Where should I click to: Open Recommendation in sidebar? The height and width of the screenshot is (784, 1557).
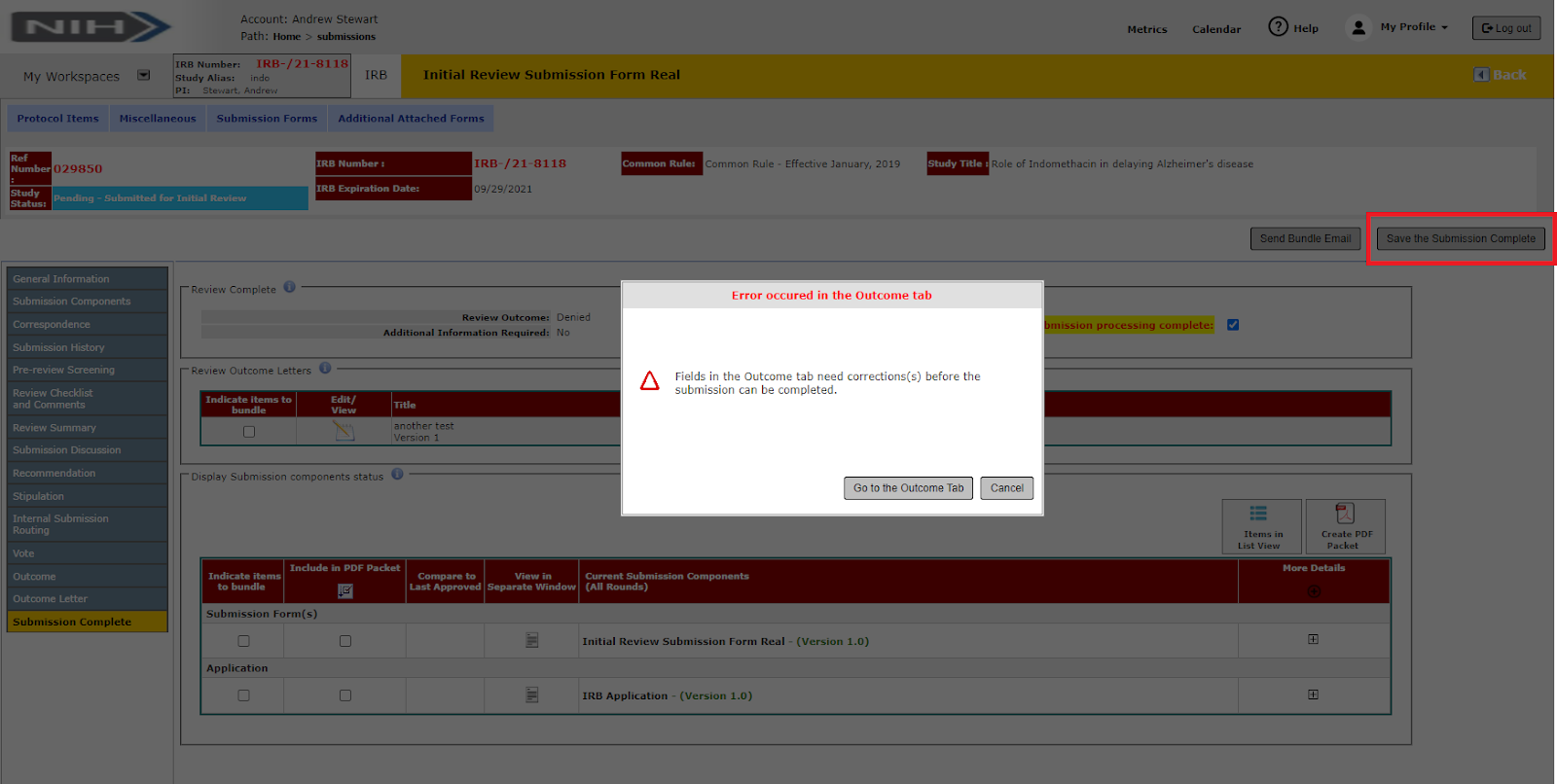[x=88, y=473]
